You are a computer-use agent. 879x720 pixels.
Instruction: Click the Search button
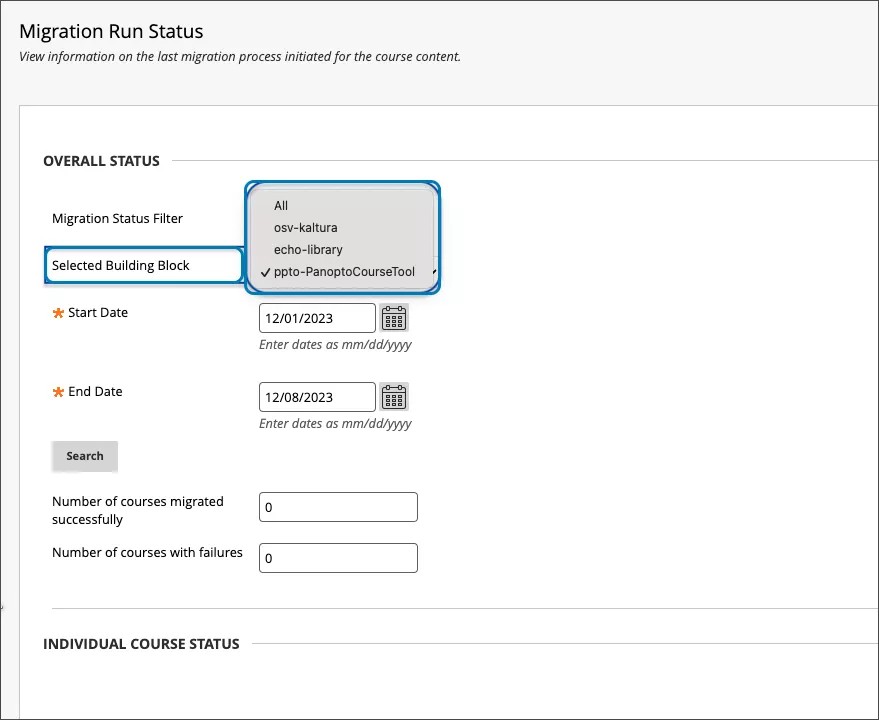tap(84, 456)
